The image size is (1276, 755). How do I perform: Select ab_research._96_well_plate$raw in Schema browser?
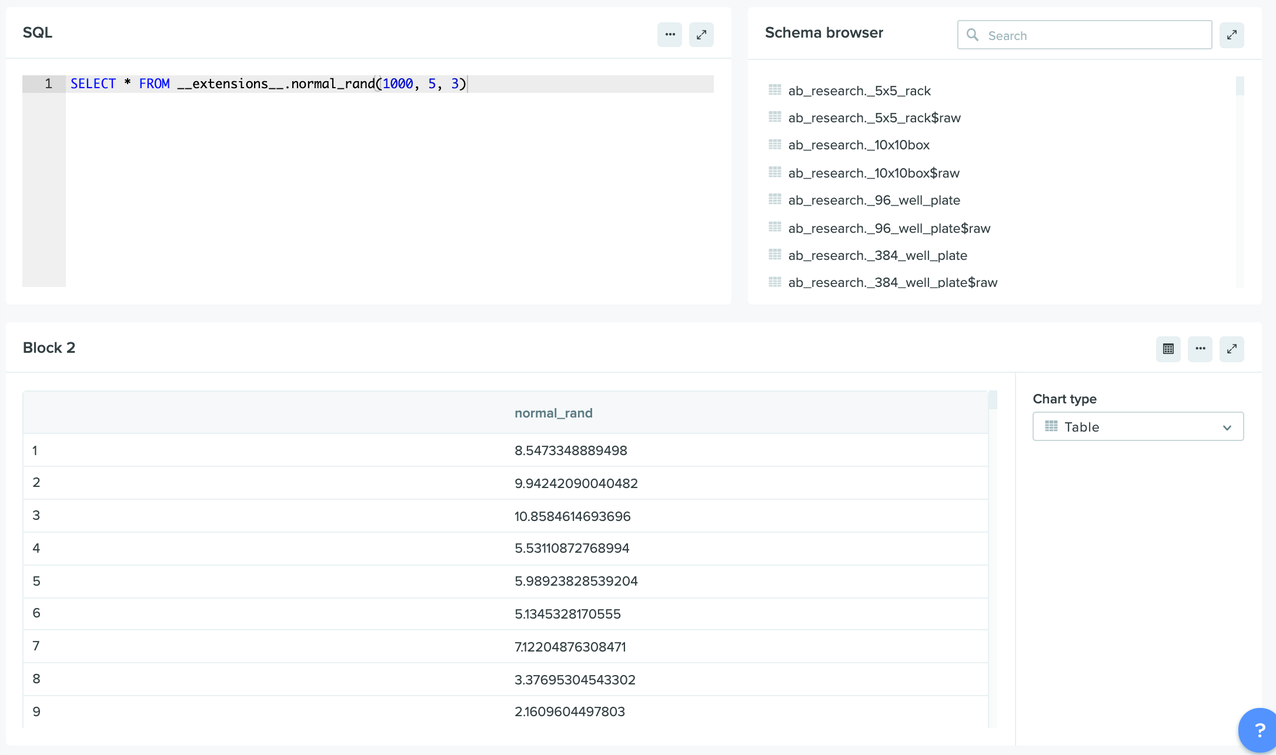point(889,228)
